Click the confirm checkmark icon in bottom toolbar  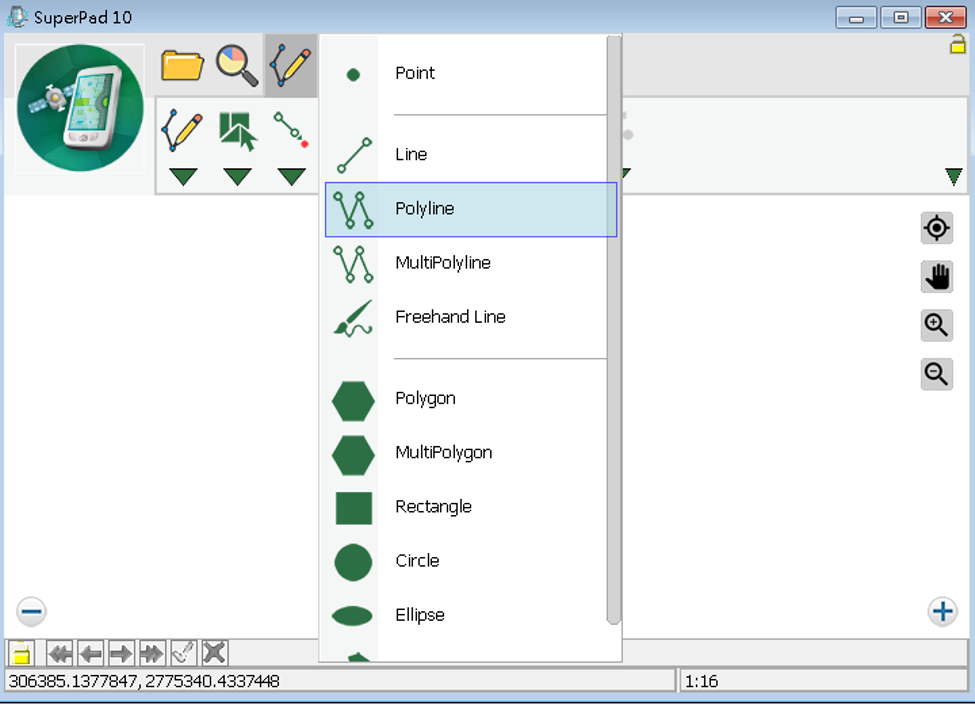[x=183, y=653]
